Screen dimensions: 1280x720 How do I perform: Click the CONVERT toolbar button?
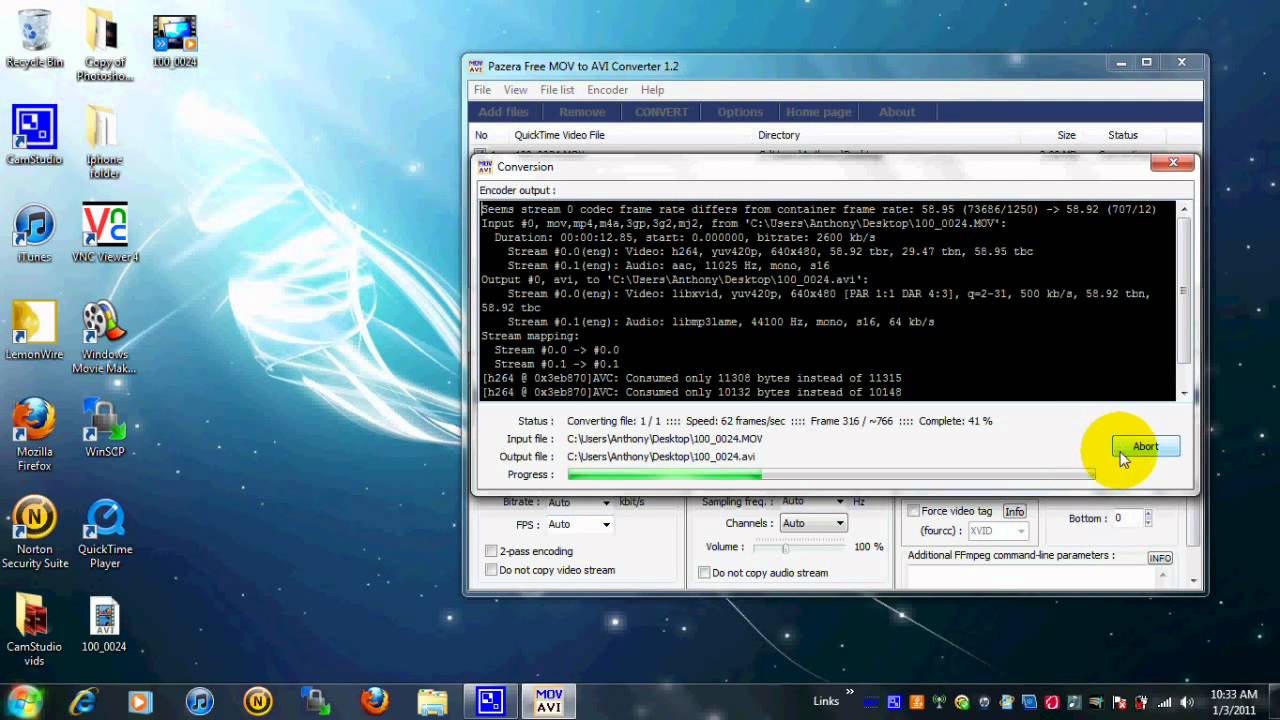pos(661,112)
